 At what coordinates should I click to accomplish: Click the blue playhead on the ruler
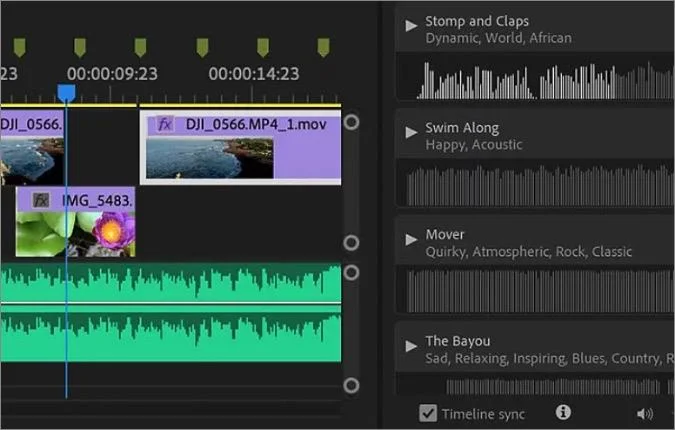(66, 93)
